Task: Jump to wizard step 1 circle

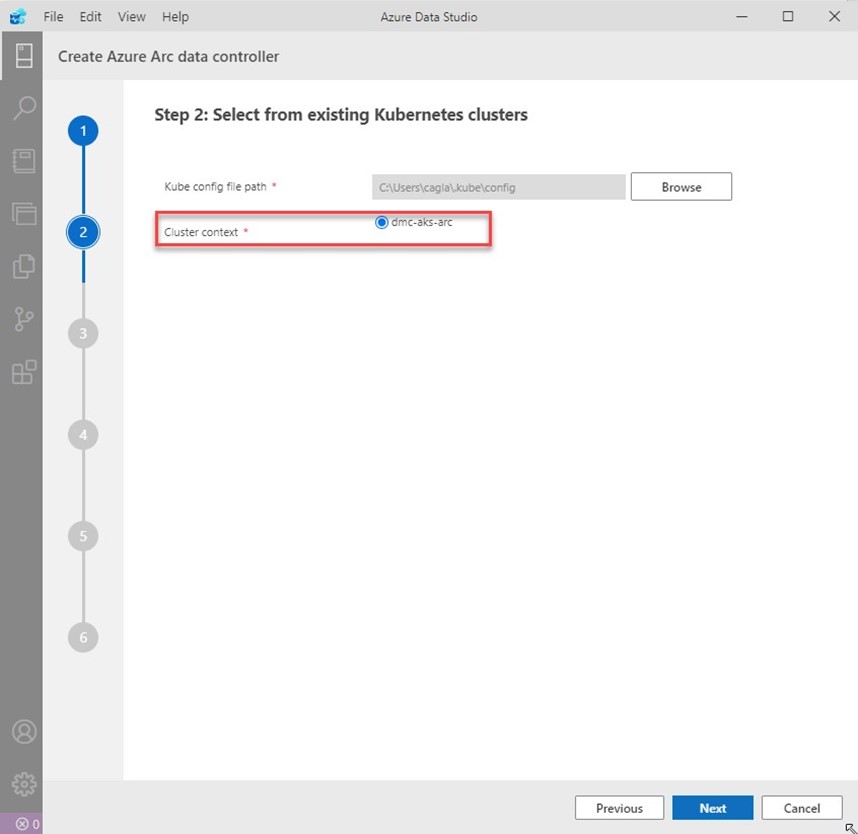Action: [83, 131]
